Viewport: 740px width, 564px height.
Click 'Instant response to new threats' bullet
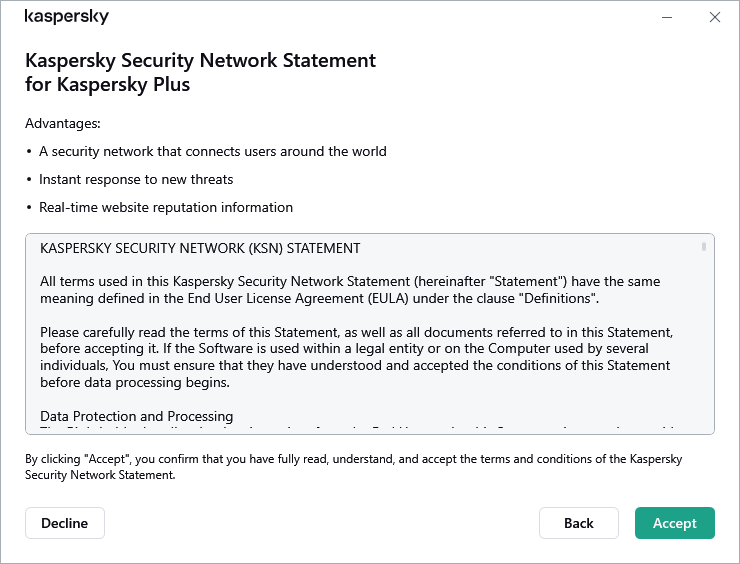coord(136,180)
